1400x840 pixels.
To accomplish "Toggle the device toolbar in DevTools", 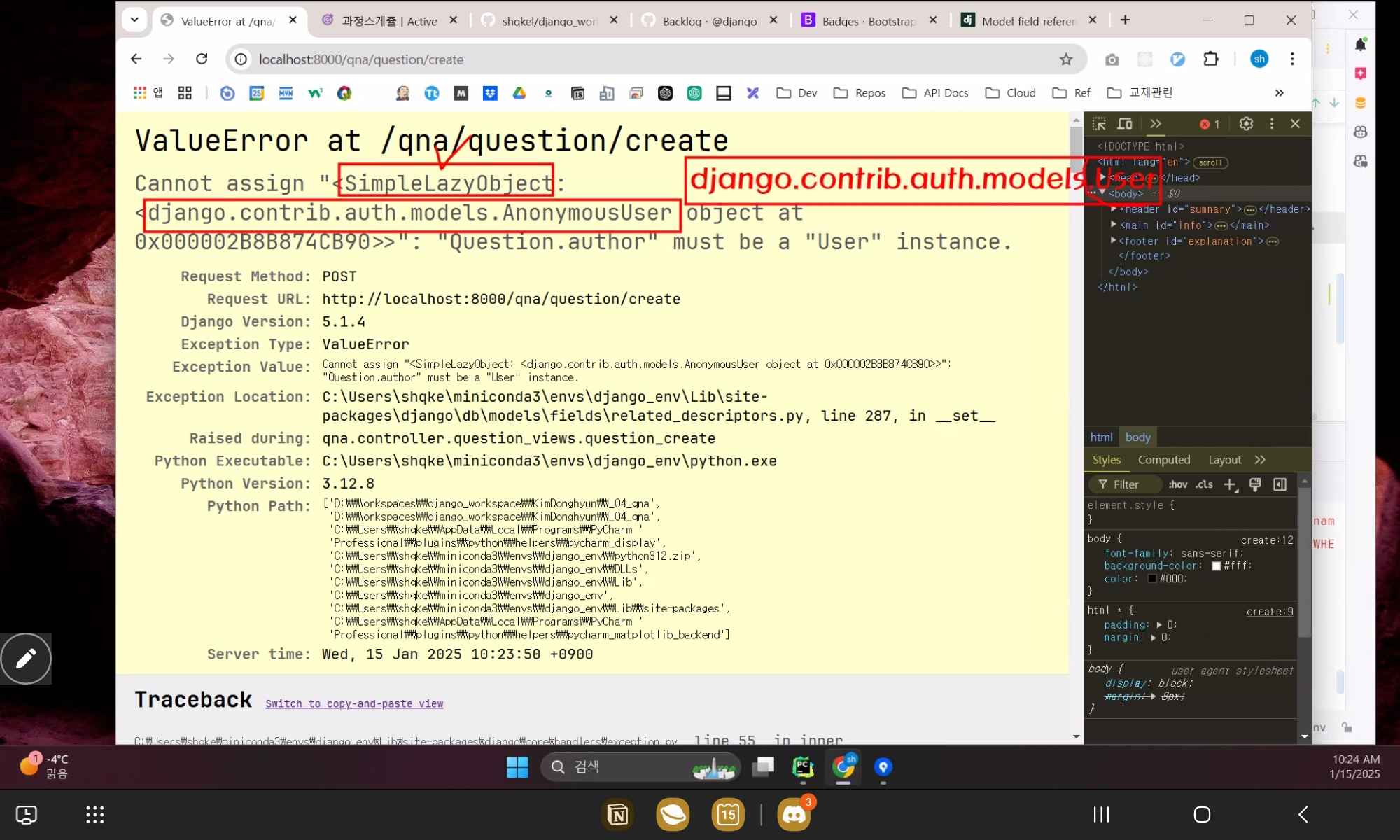I will click(1125, 124).
